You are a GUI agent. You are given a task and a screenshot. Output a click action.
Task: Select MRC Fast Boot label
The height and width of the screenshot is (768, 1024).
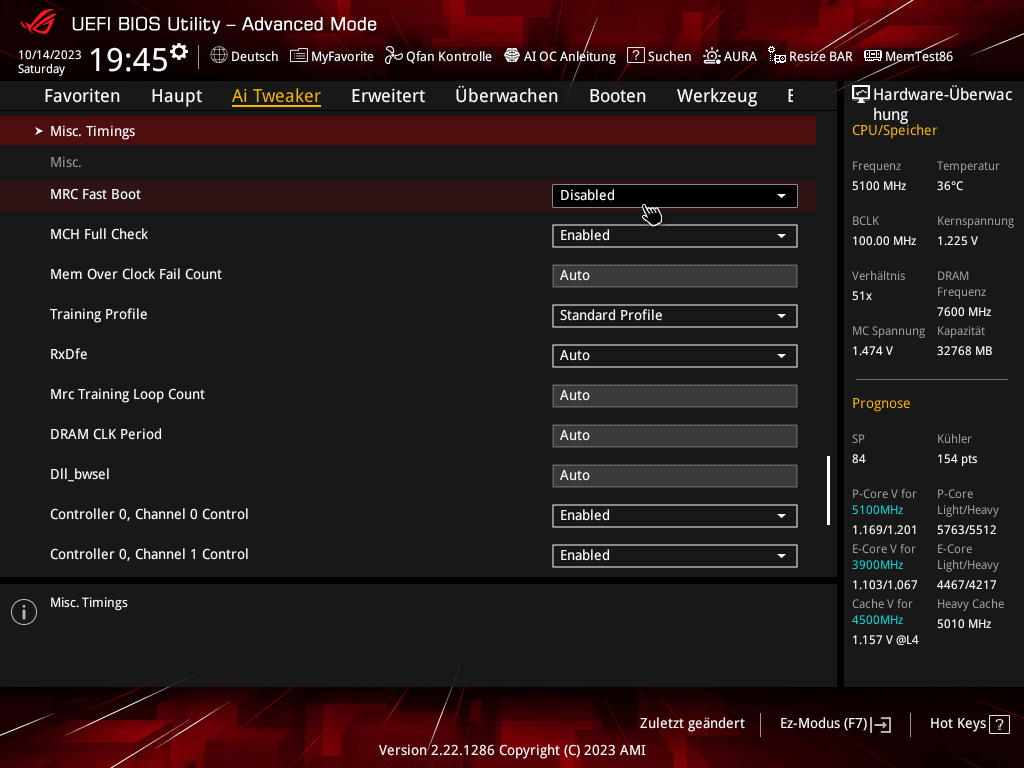tap(95, 195)
